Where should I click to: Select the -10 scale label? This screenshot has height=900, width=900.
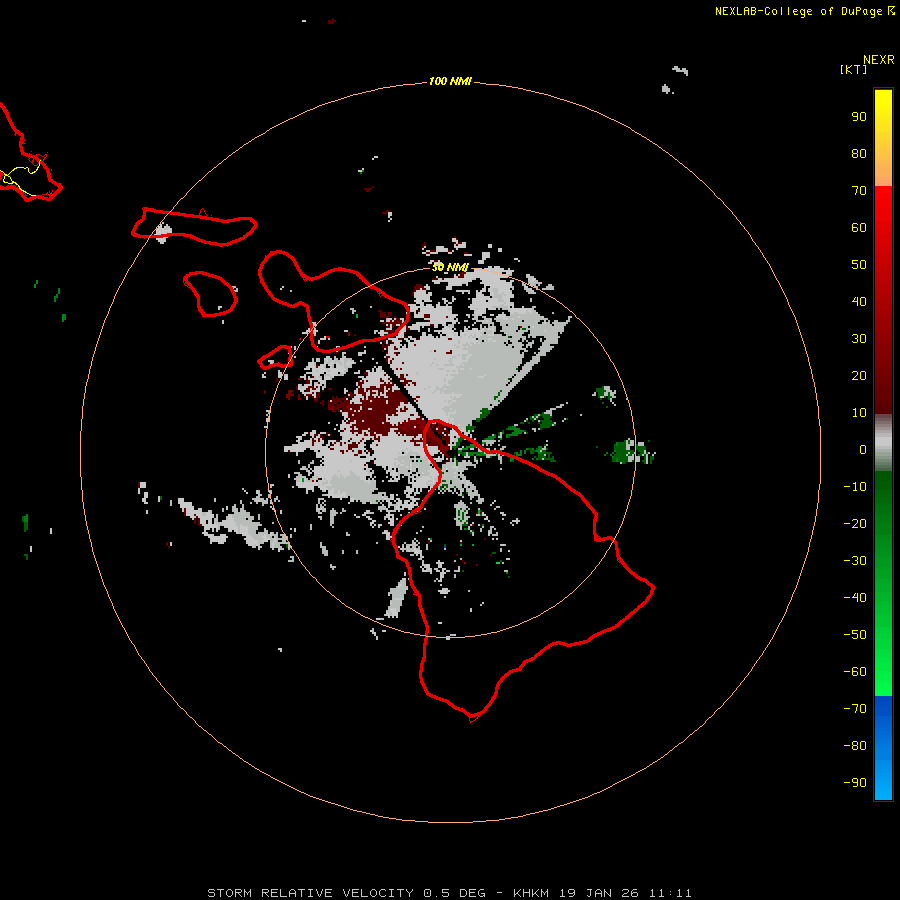pos(855,487)
